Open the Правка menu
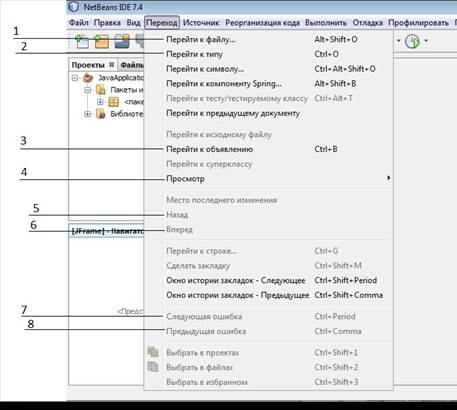This screenshot has height=410, width=457. 107,23
